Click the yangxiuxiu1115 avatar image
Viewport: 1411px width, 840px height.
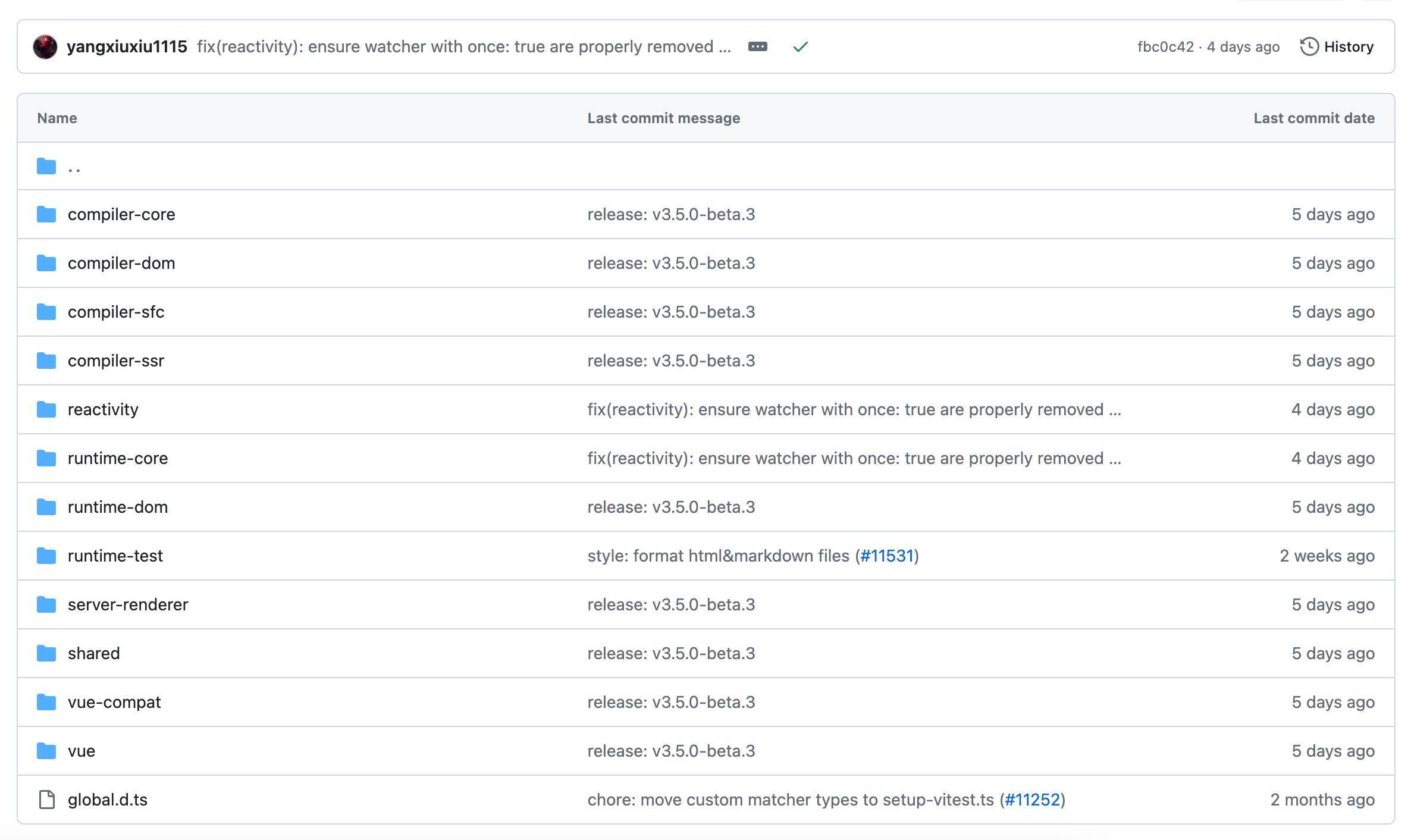coord(45,47)
